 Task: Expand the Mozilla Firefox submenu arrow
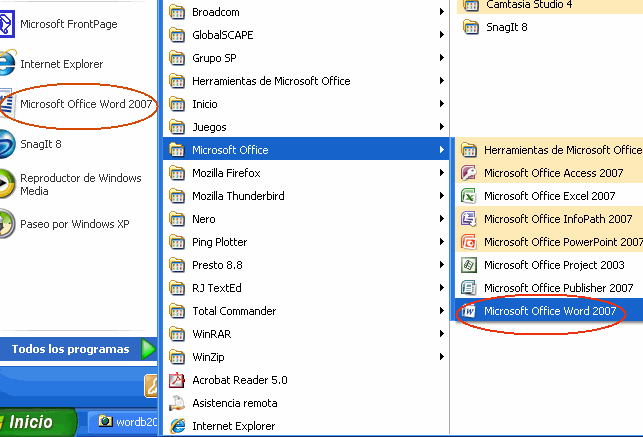point(441,173)
